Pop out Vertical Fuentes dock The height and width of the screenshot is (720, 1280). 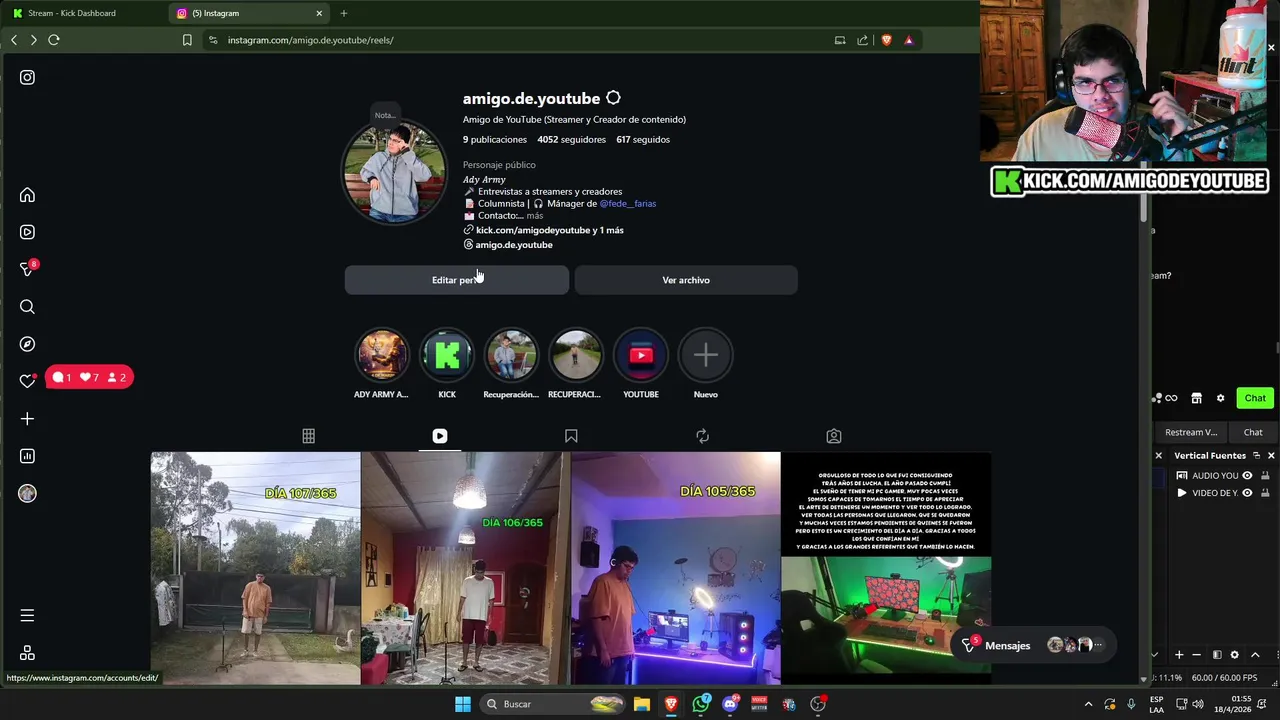tap(1257, 456)
